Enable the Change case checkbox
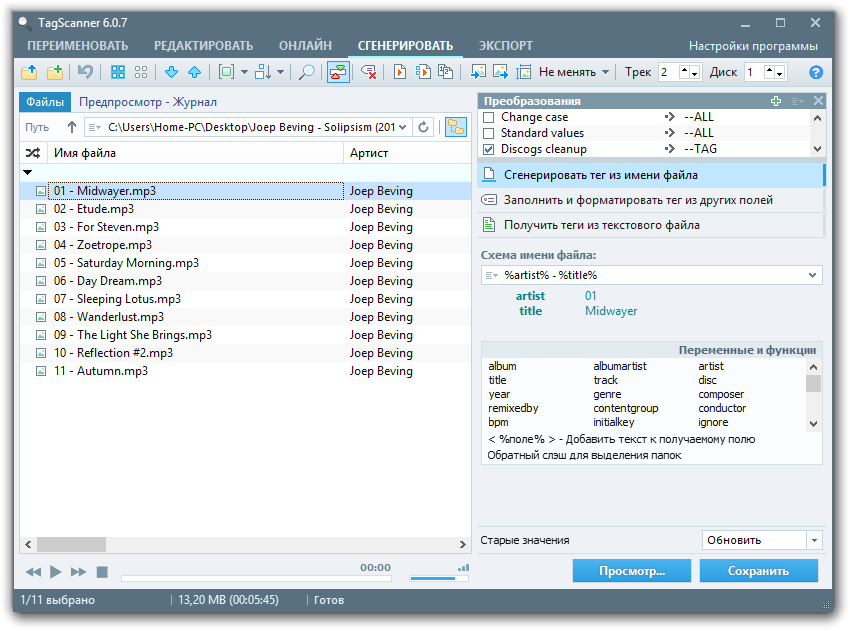 (x=489, y=117)
